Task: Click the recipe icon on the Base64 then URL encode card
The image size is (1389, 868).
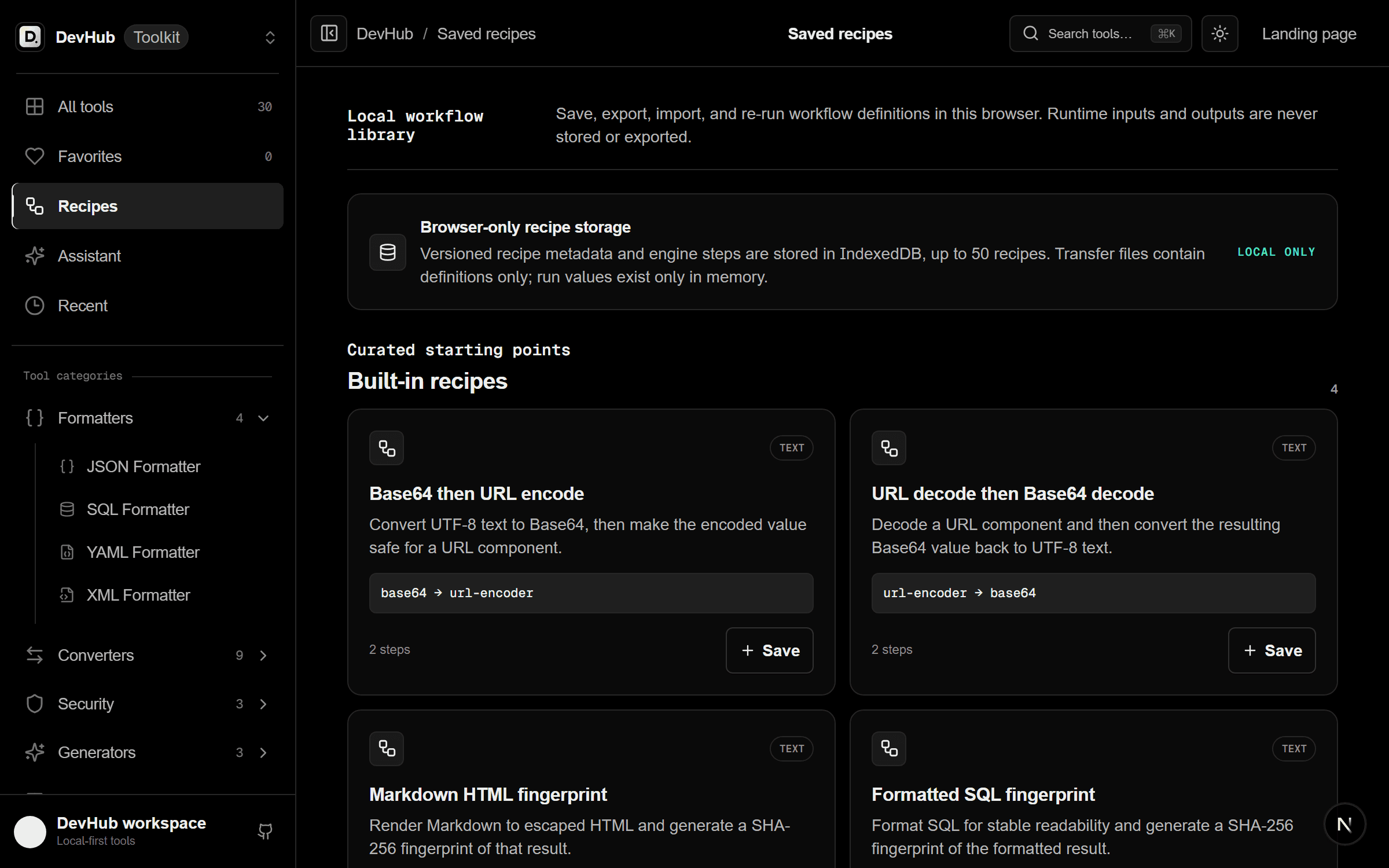Action: (387, 448)
